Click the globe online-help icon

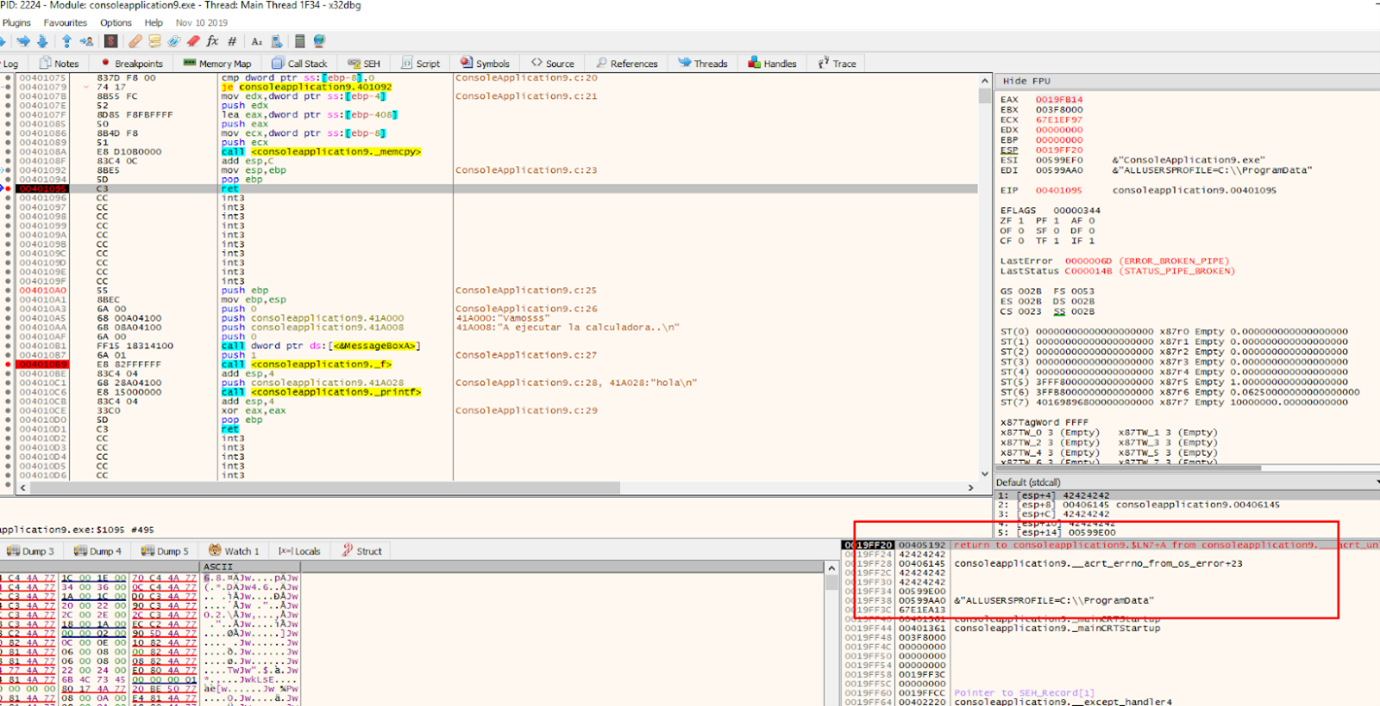pos(319,41)
